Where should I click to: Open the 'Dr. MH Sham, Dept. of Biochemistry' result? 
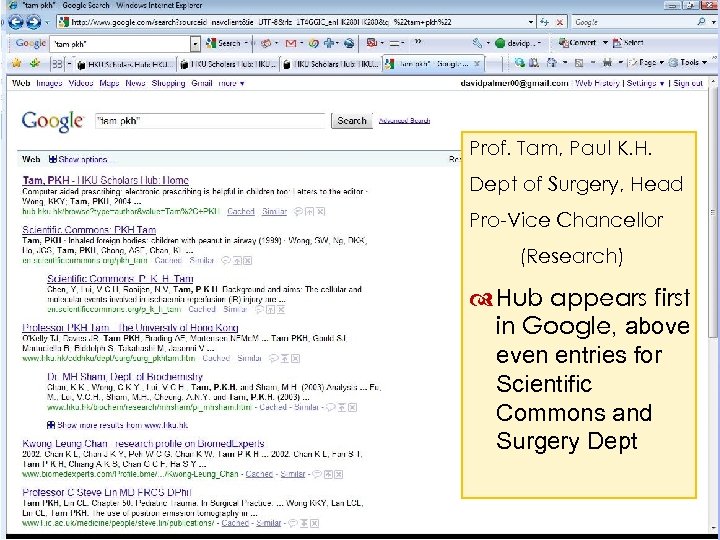125,377
